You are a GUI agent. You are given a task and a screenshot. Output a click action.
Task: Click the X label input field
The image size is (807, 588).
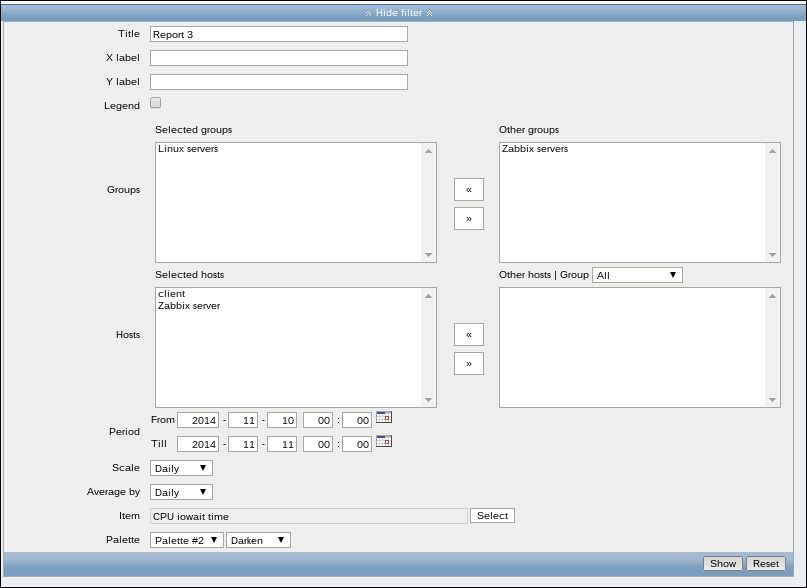pos(279,58)
